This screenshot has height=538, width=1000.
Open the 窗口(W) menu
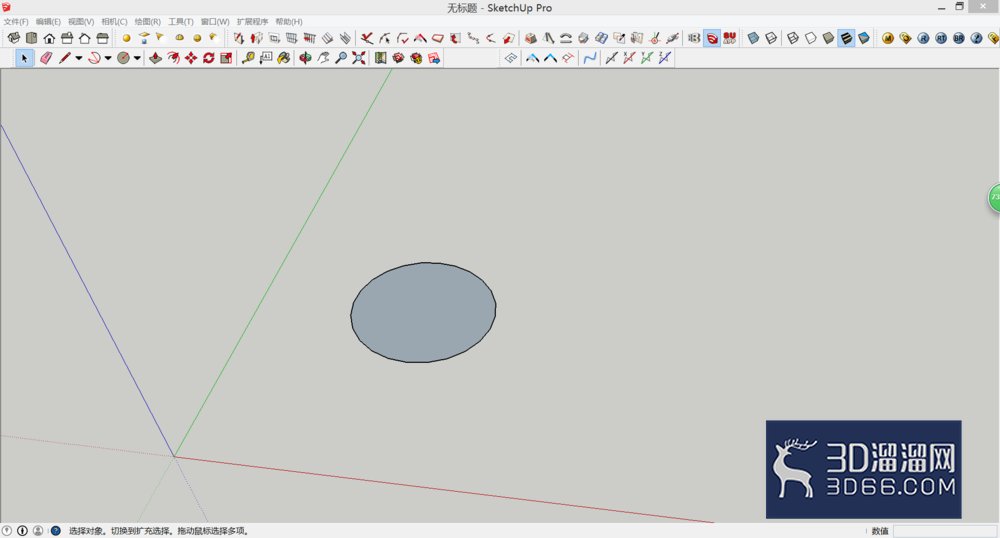pyautogui.click(x=215, y=22)
